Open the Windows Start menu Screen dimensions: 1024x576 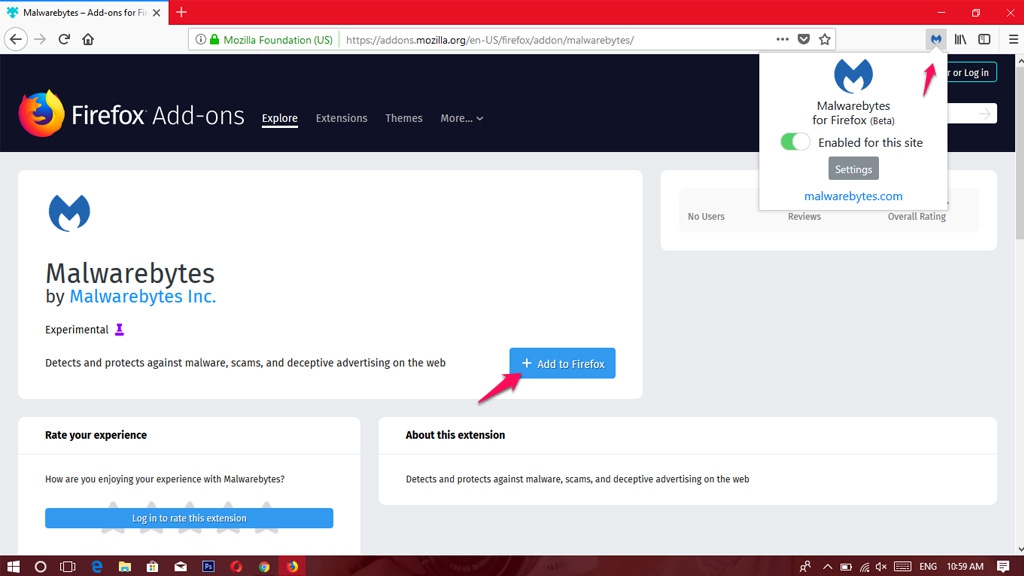coord(12,566)
